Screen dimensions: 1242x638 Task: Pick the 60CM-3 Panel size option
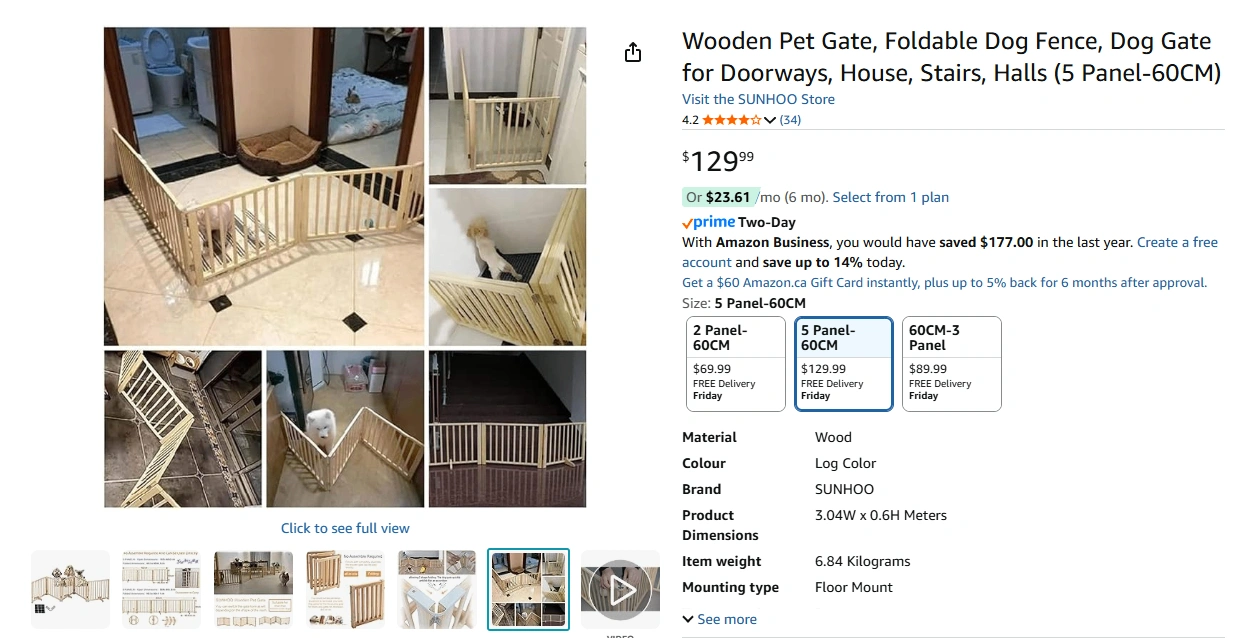click(951, 364)
